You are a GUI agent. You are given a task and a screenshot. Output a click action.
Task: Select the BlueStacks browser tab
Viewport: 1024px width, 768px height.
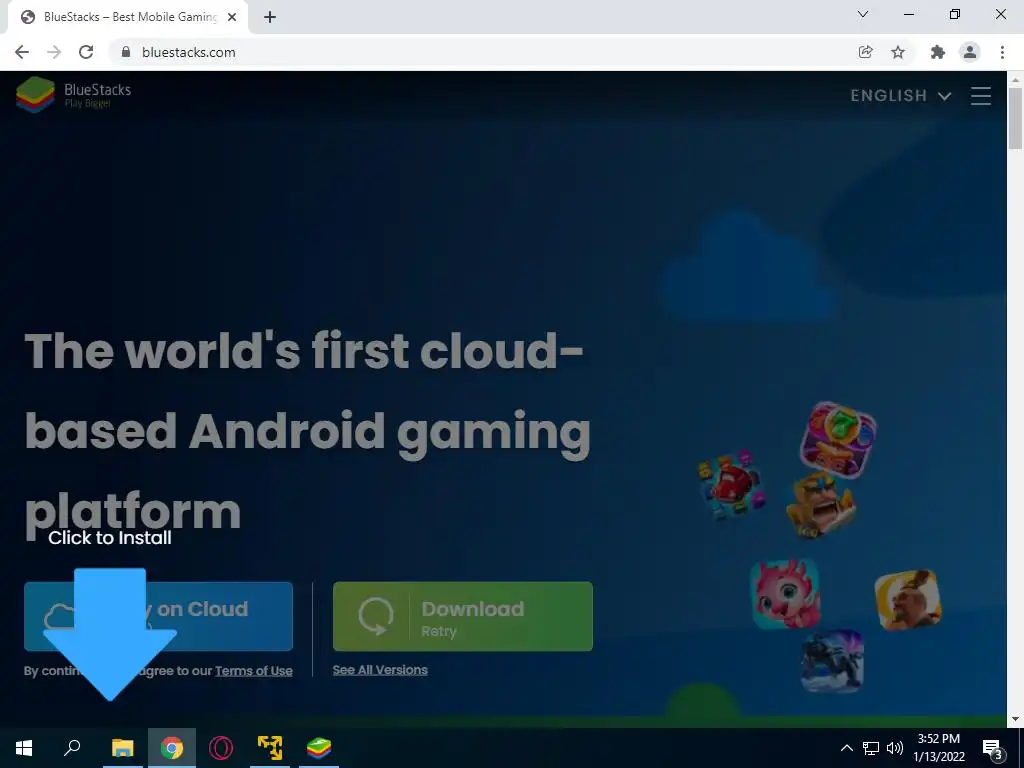(127, 17)
